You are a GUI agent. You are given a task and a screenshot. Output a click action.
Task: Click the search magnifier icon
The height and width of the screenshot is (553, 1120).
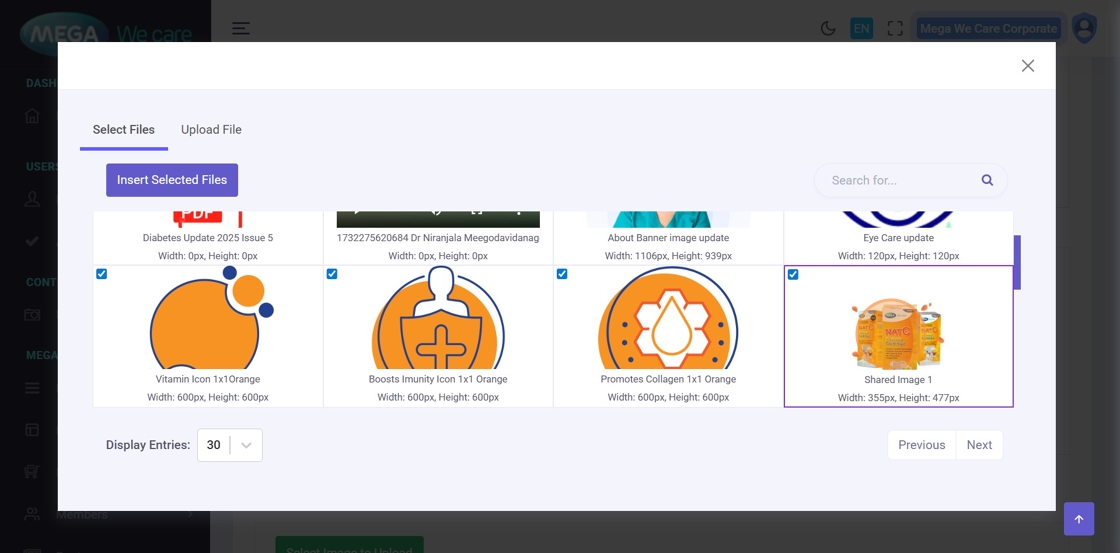pos(987,180)
